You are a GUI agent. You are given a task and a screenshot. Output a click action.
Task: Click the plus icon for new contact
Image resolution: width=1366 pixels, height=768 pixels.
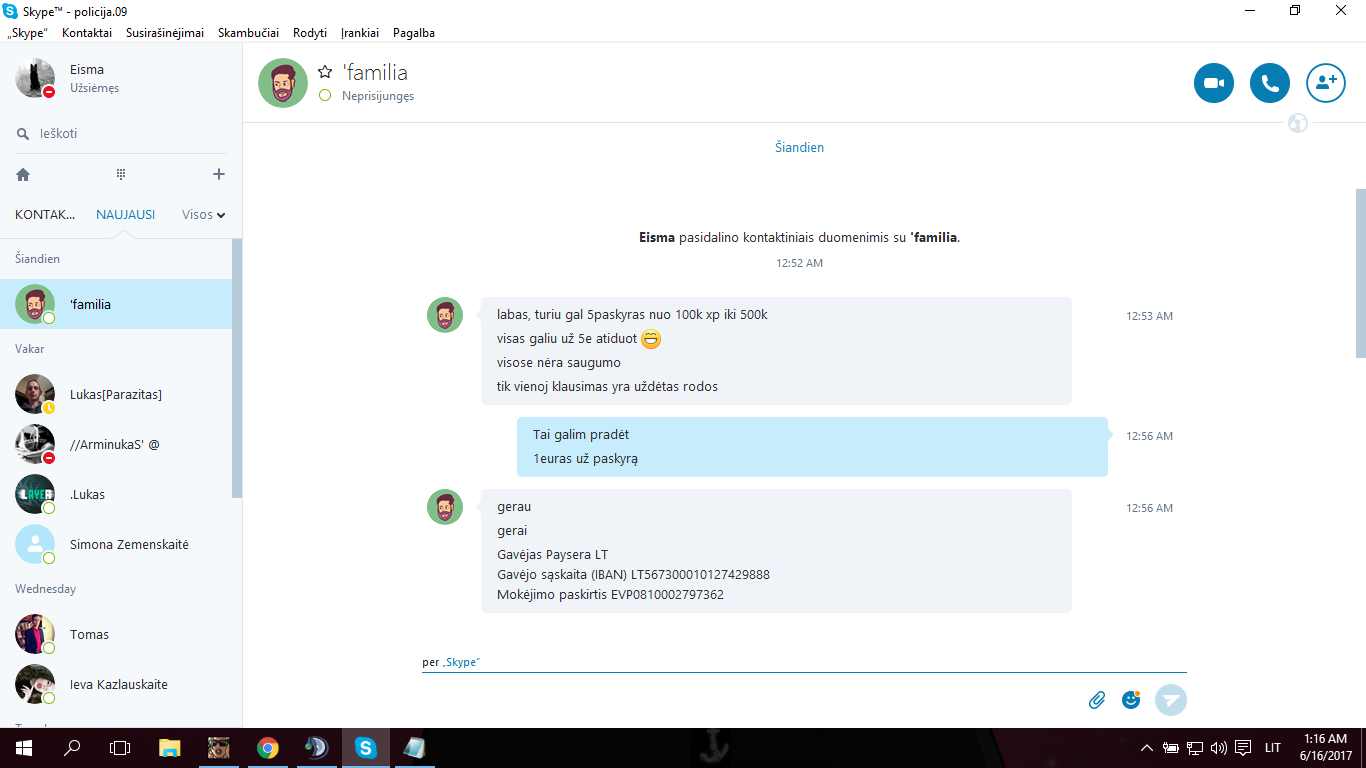point(219,174)
